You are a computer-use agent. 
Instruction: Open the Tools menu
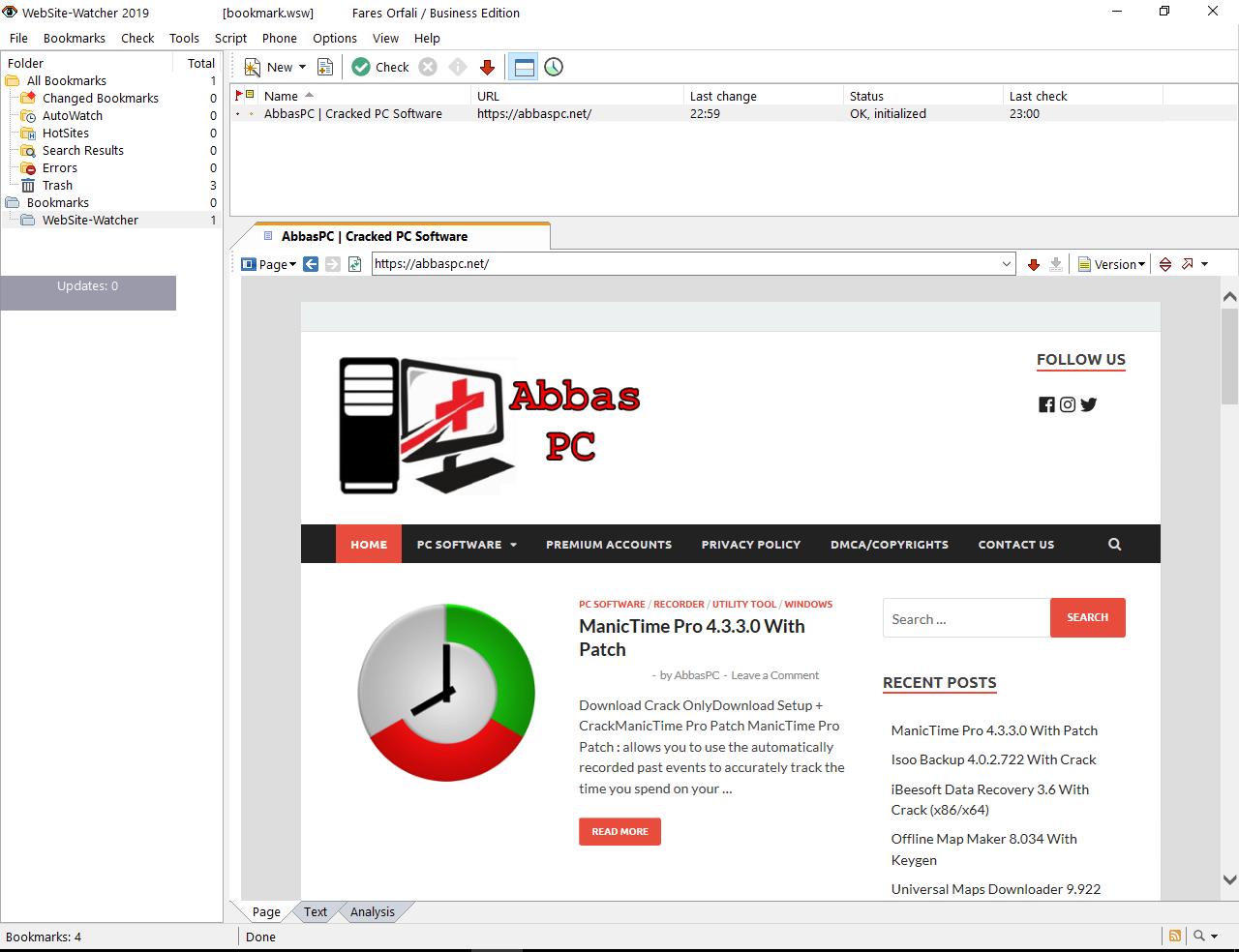(184, 38)
